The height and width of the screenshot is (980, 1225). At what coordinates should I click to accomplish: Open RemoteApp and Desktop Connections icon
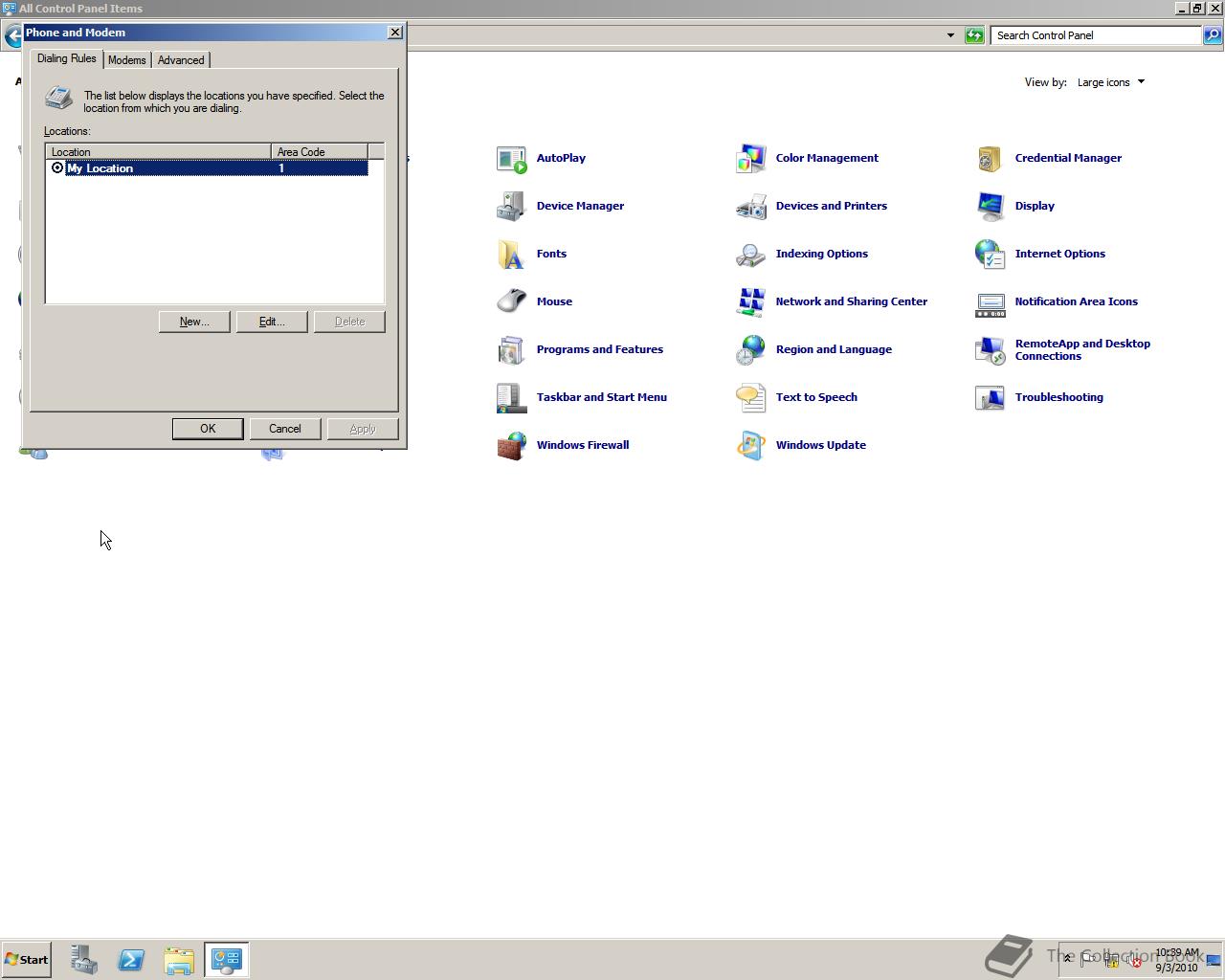[991, 350]
